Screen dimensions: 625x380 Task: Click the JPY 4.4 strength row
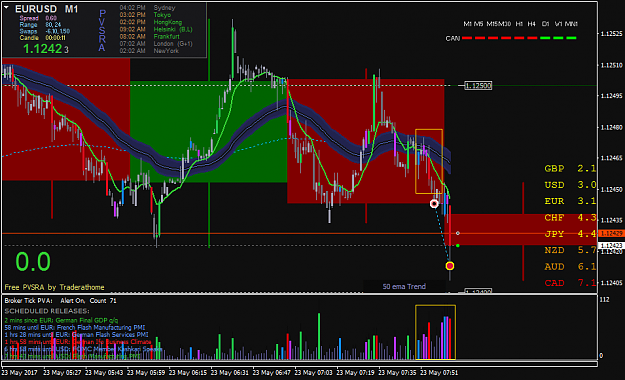tap(570, 234)
